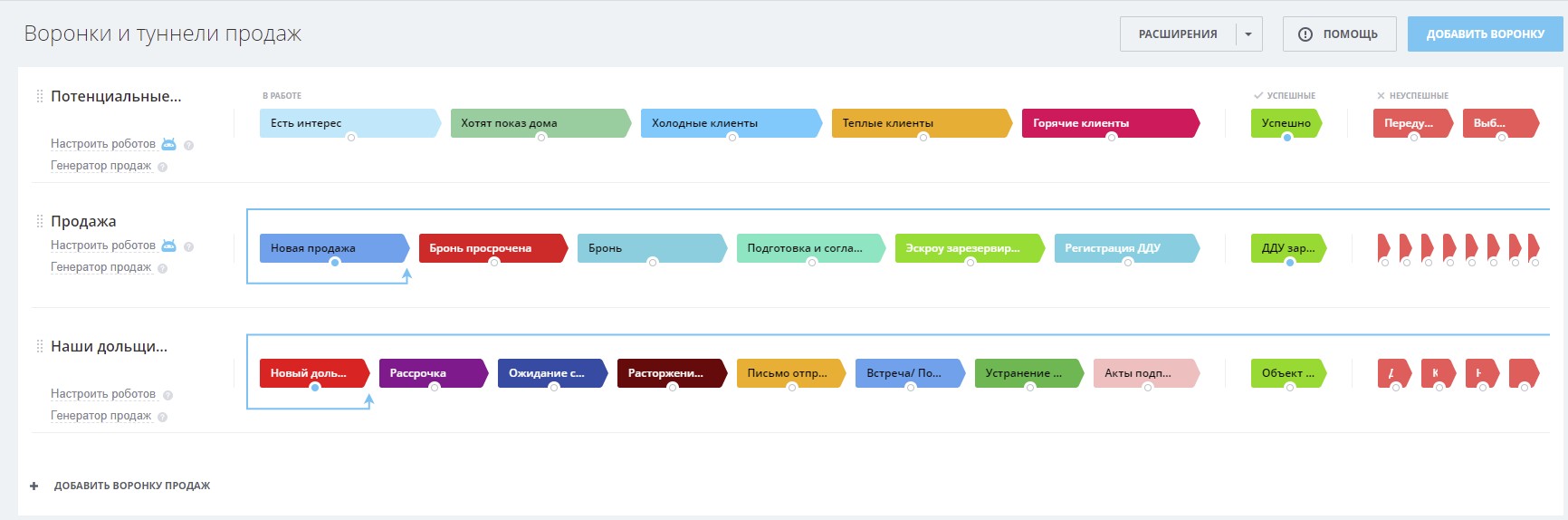Click the Помощь help button
The height and width of the screenshot is (520, 1568).
1338,34
